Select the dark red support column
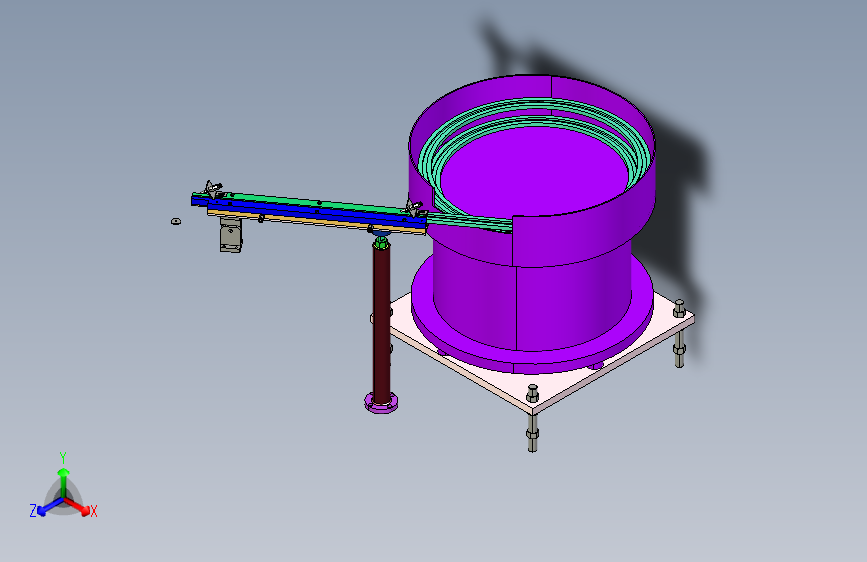Screen dimensions: 867x562 (x=381, y=324)
